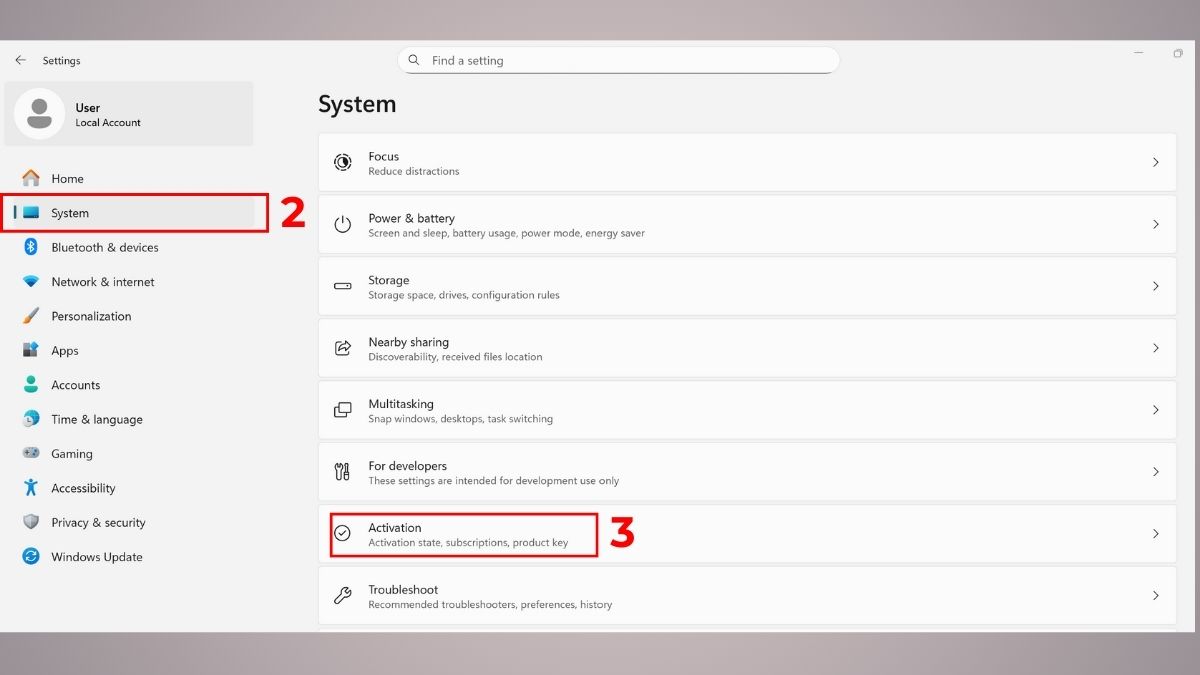This screenshot has width=1200, height=675.
Task: Click the Local Account profile card
Action: [129, 114]
